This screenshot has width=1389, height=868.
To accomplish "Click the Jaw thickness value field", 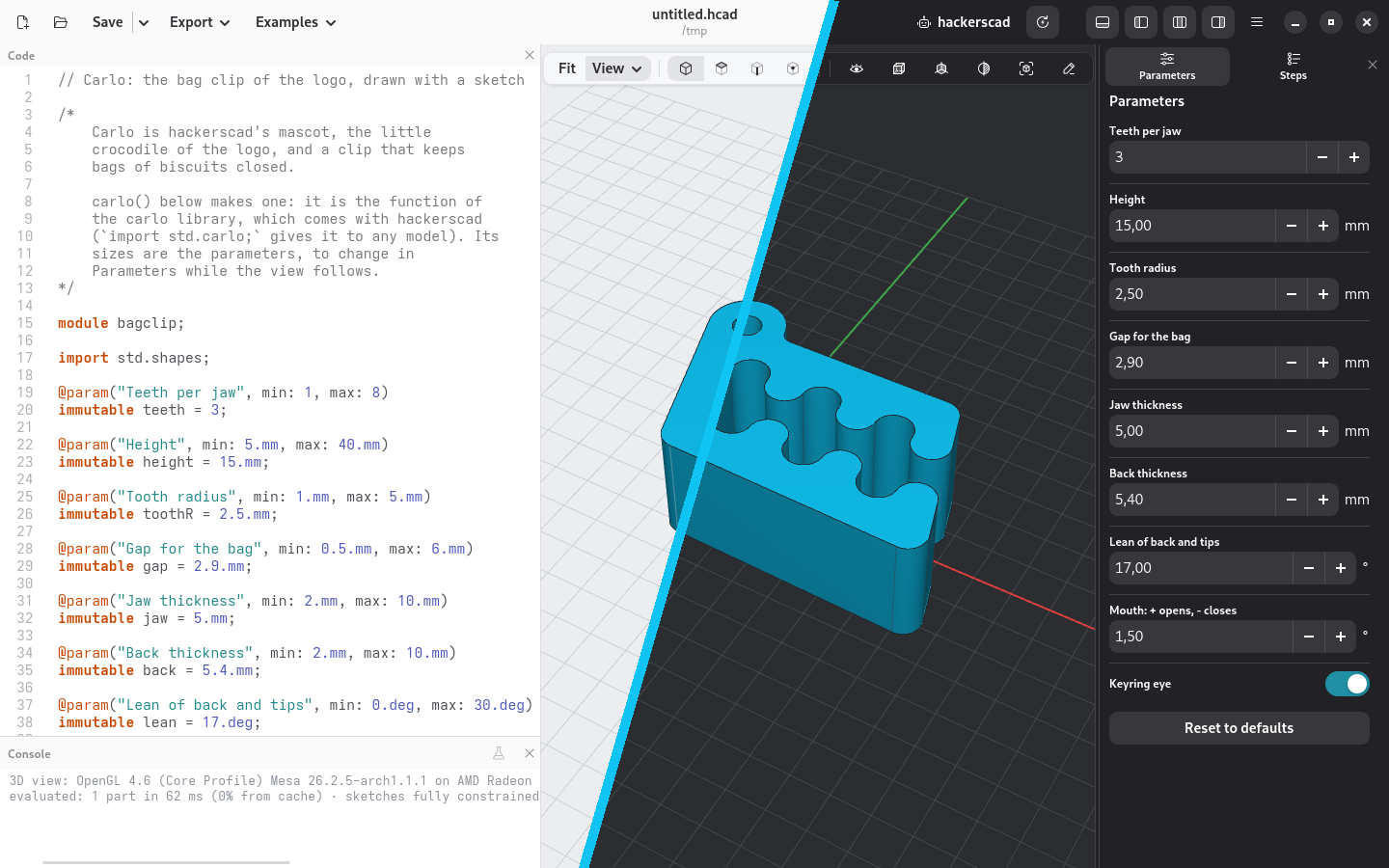I will pos(1192,431).
